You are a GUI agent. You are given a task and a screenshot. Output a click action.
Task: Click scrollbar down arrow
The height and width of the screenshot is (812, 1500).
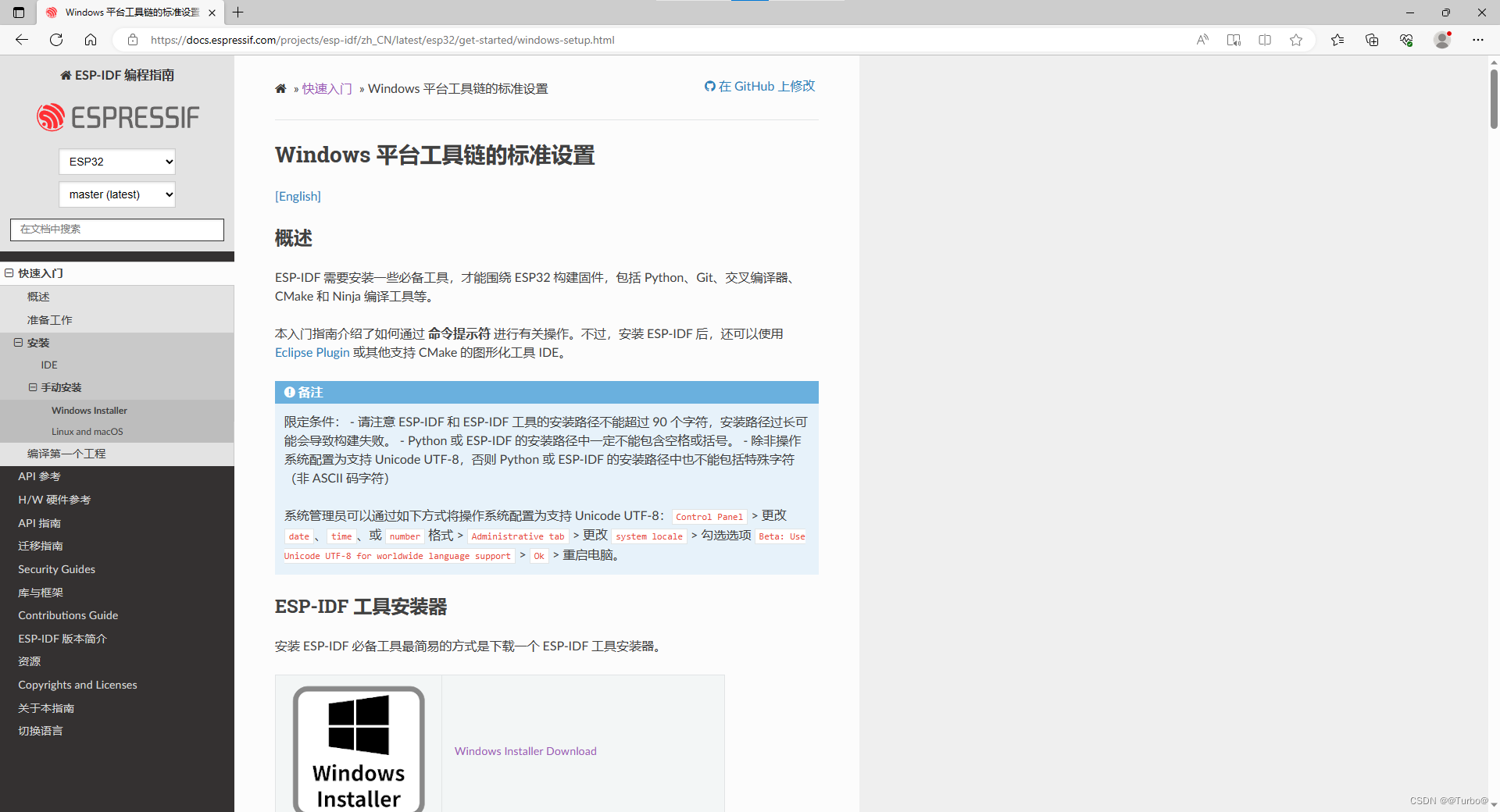(1494, 805)
